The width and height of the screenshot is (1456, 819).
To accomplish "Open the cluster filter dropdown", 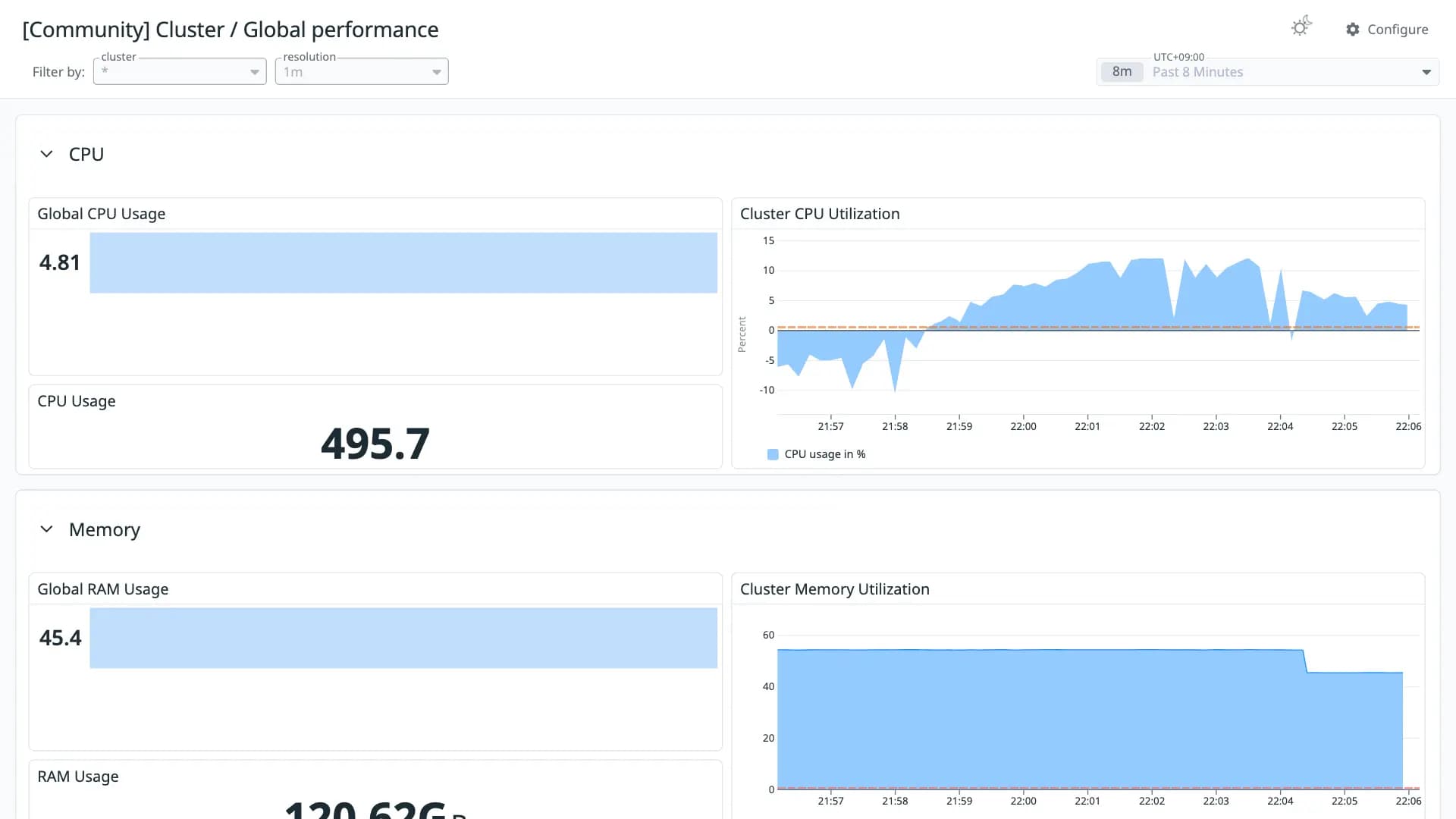I will coord(180,71).
